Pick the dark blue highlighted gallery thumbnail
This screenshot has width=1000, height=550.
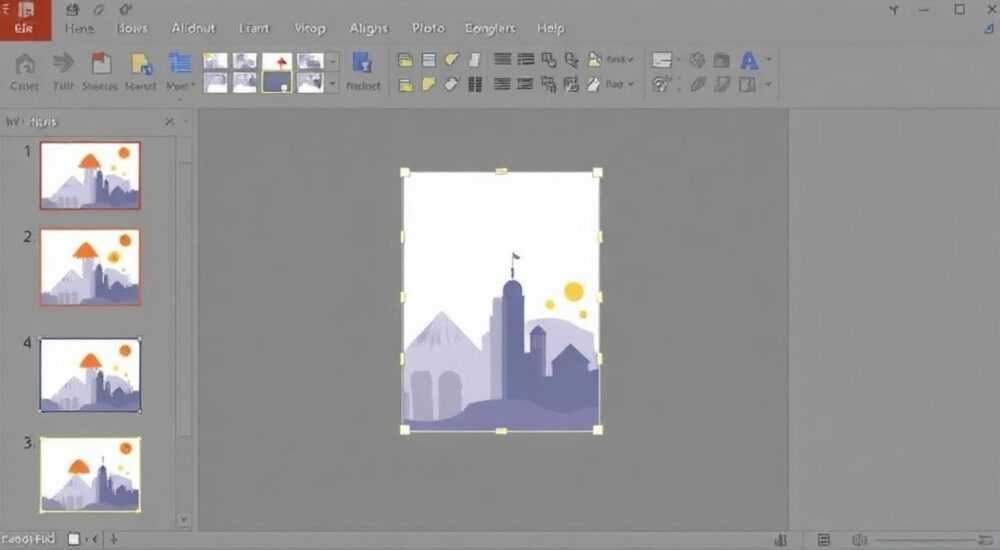click(277, 82)
